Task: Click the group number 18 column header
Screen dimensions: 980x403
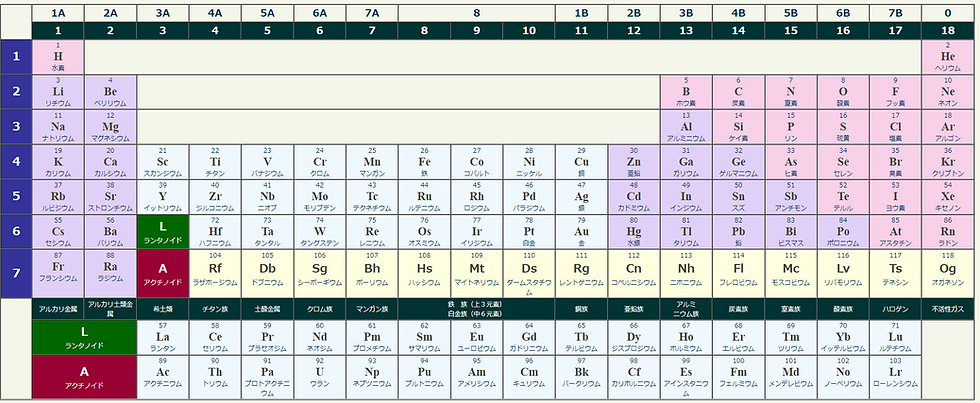Action: (948, 30)
